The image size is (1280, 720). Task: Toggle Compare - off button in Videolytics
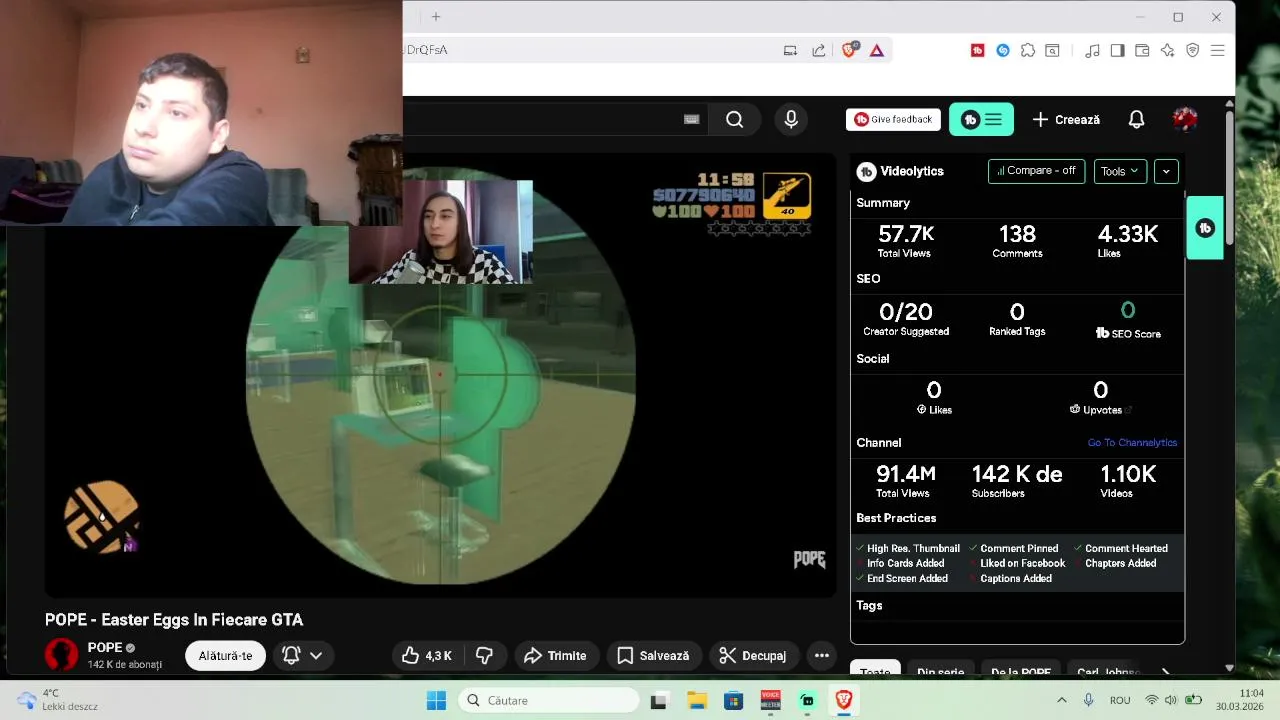[x=1036, y=171]
